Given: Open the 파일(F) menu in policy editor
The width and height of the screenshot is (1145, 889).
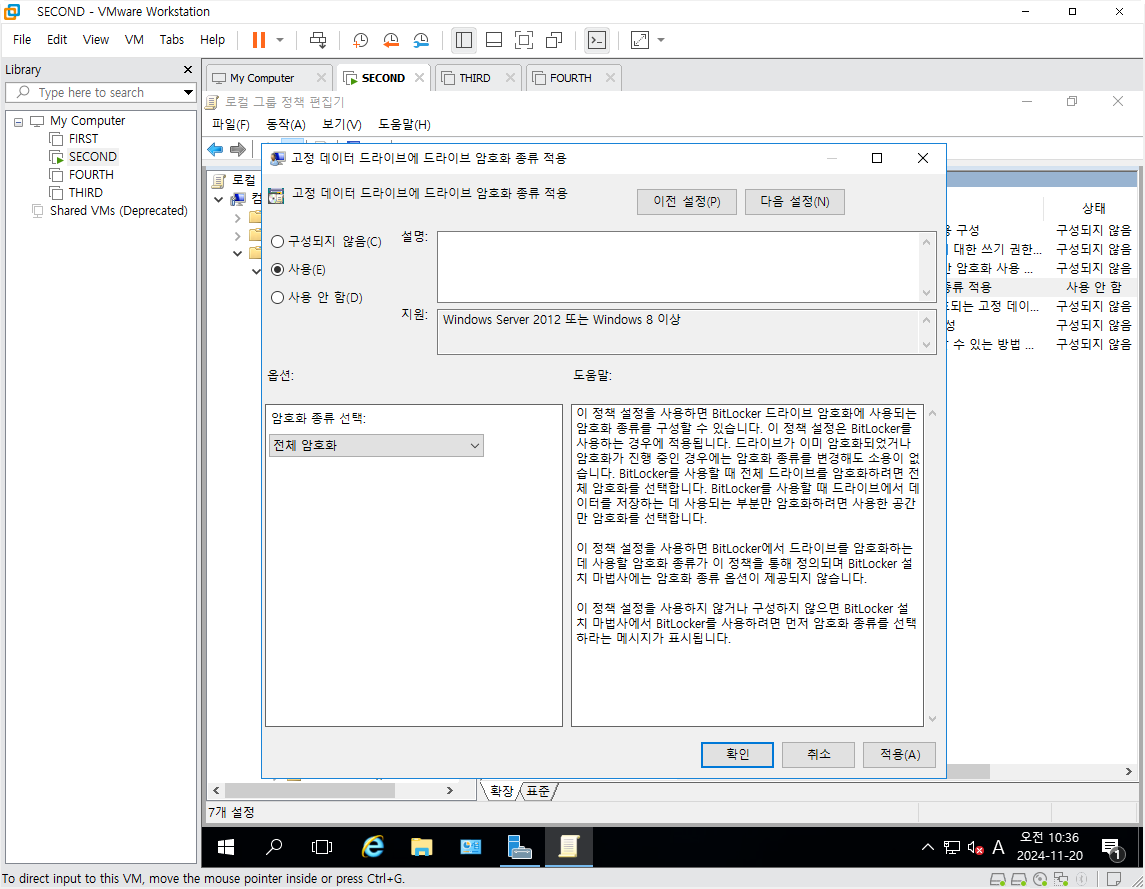Looking at the screenshot, I should [x=231, y=125].
